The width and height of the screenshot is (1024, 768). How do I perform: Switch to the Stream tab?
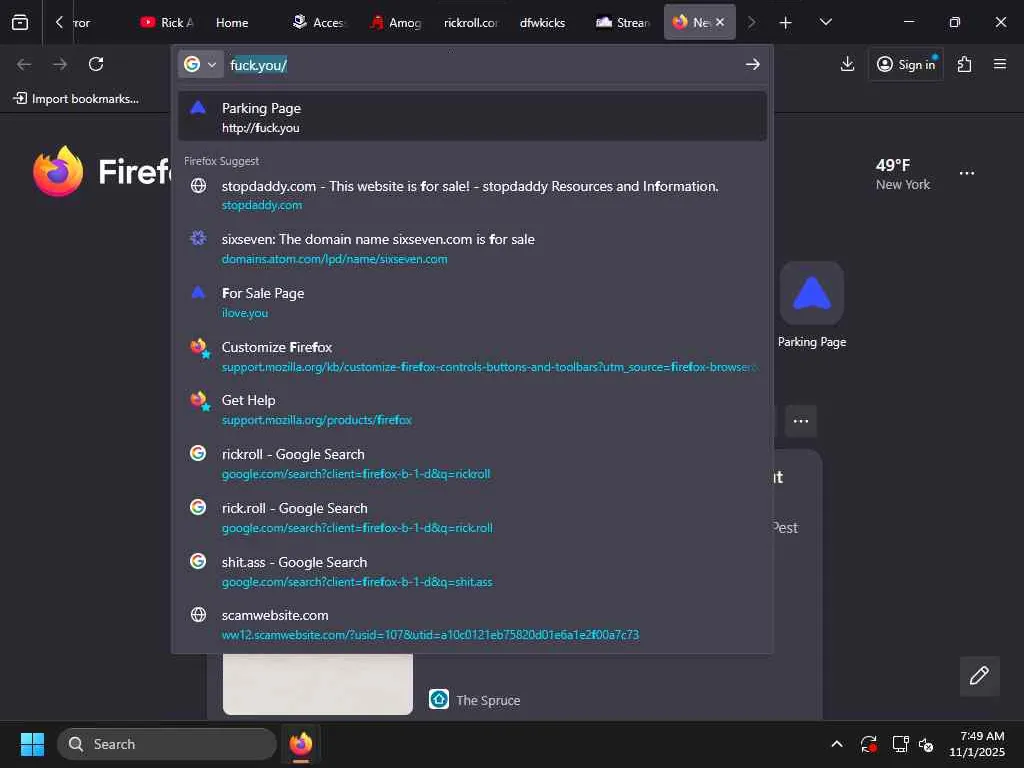pyautogui.click(x=622, y=22)
